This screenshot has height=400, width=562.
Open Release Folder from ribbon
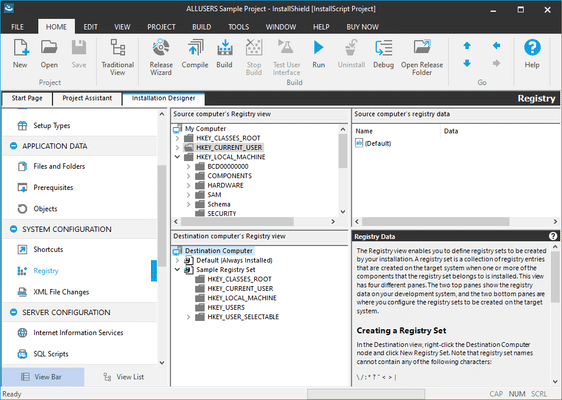tap(422, 57)
